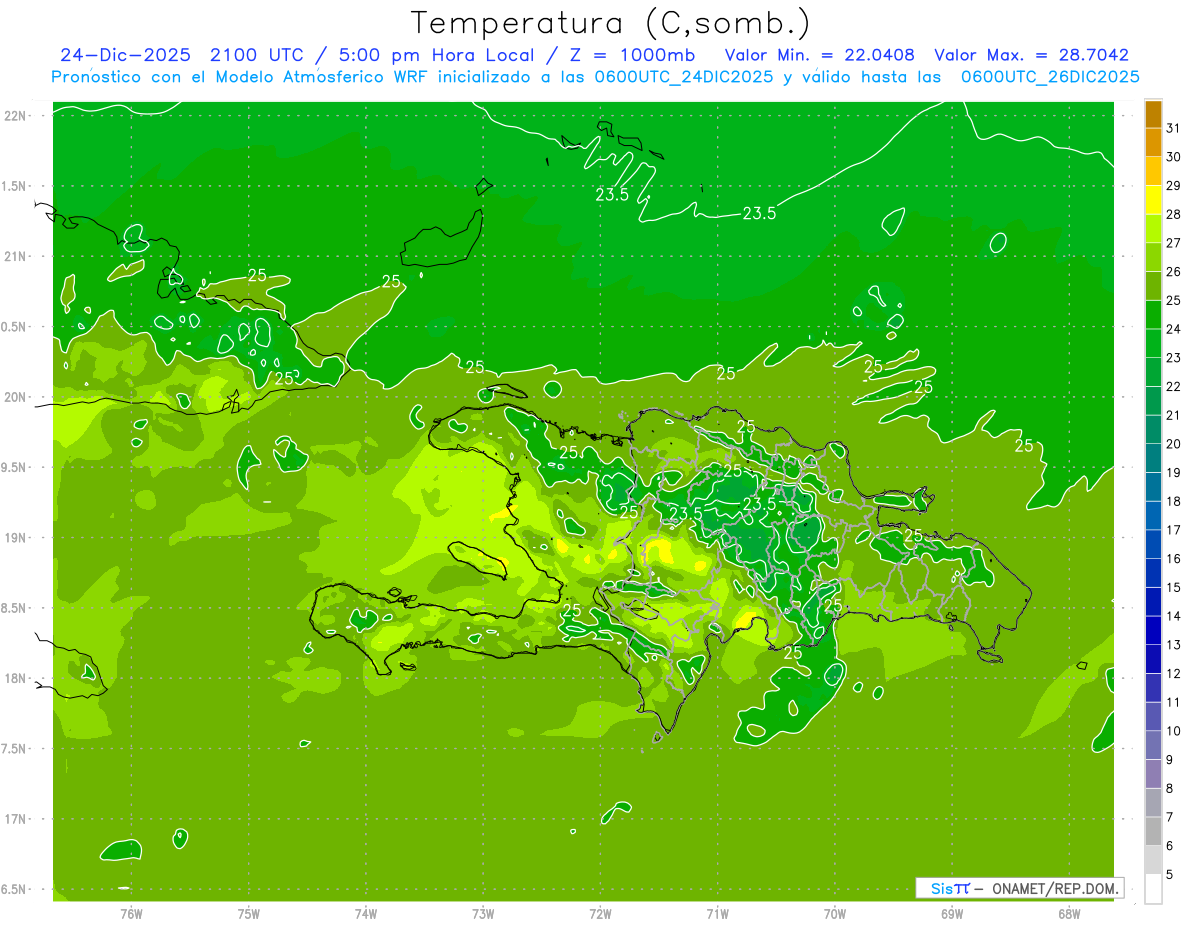Pick the yellow swatch between 28 and 29
Image resolution: width=1200 pixels, height=927 pixels.
1153,200
